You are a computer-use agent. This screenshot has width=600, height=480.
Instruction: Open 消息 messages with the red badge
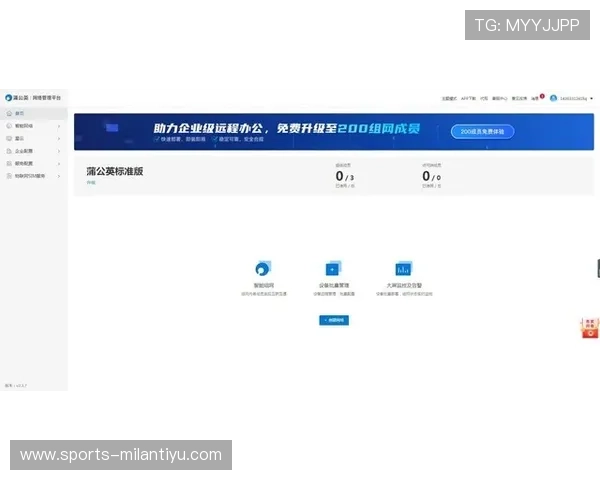point(537,98)
